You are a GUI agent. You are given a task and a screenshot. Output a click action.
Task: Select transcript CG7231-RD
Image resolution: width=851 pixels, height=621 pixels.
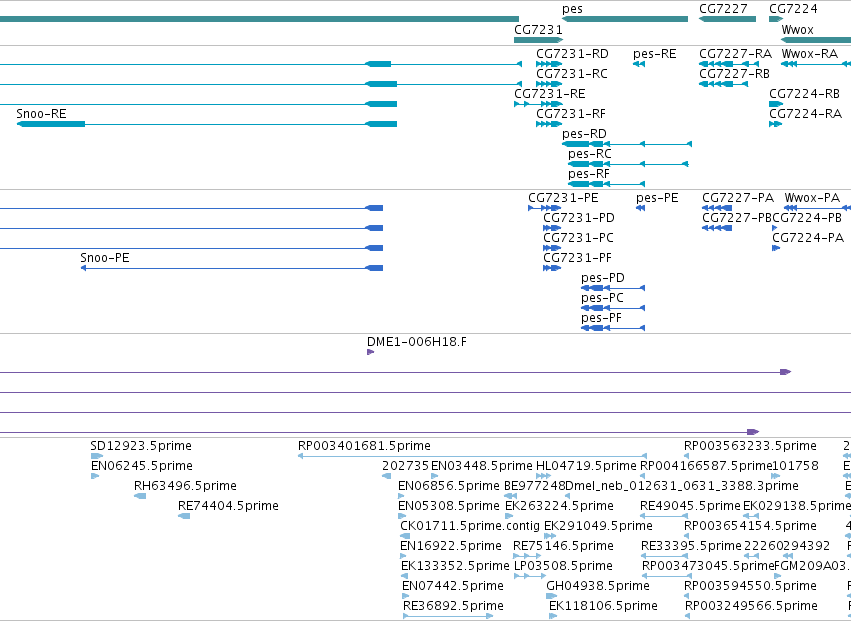point(549,64)
